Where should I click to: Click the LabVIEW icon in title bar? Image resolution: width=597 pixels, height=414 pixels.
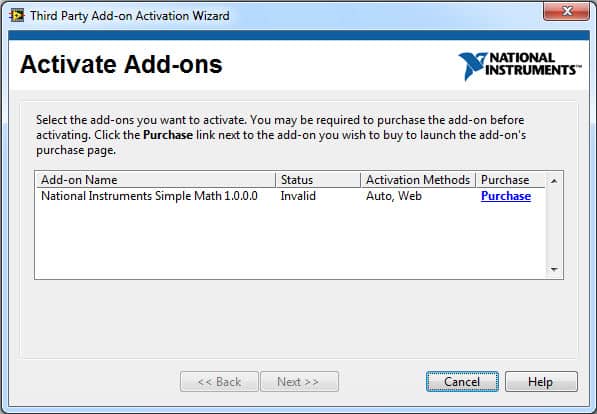(x=17, y=16)
